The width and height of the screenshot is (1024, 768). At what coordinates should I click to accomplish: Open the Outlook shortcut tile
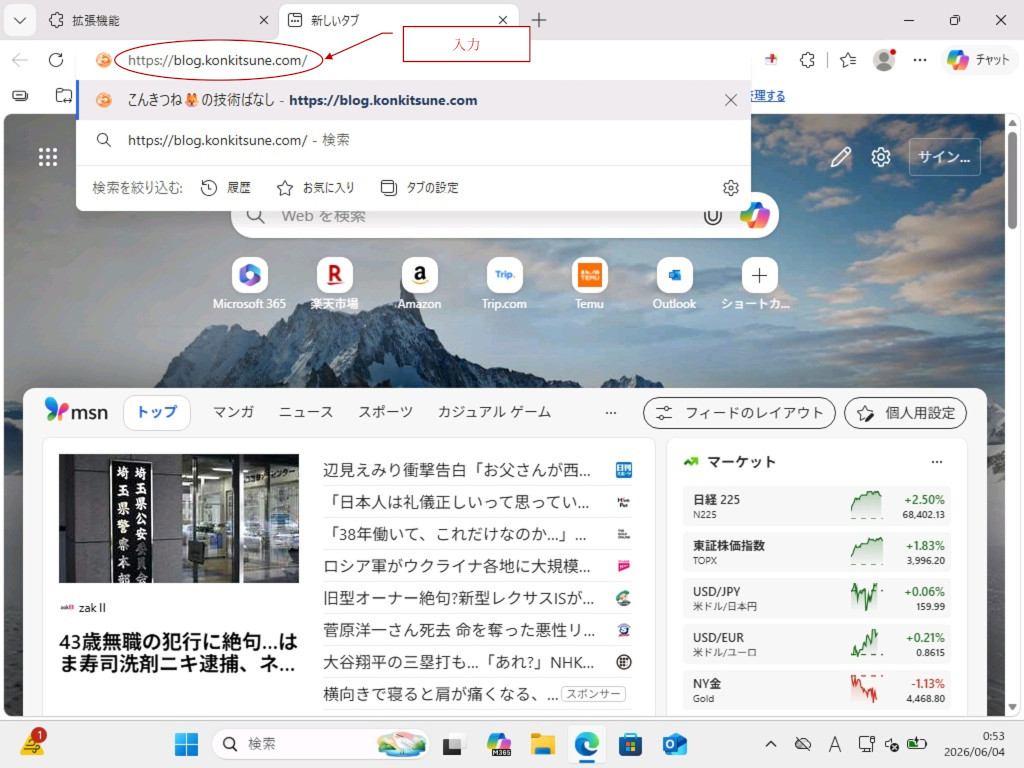tap(674, 284)
